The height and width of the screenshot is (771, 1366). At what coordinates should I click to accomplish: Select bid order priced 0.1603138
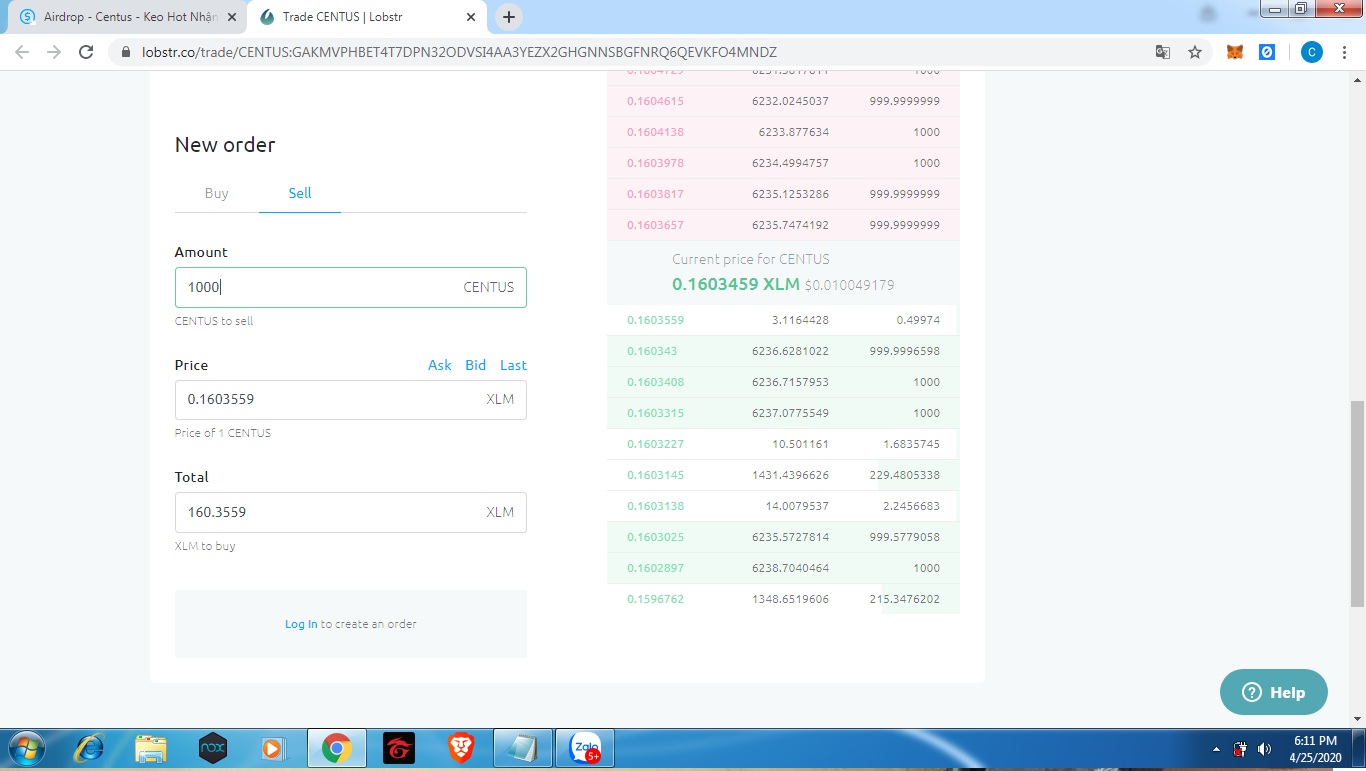[783, 506]
